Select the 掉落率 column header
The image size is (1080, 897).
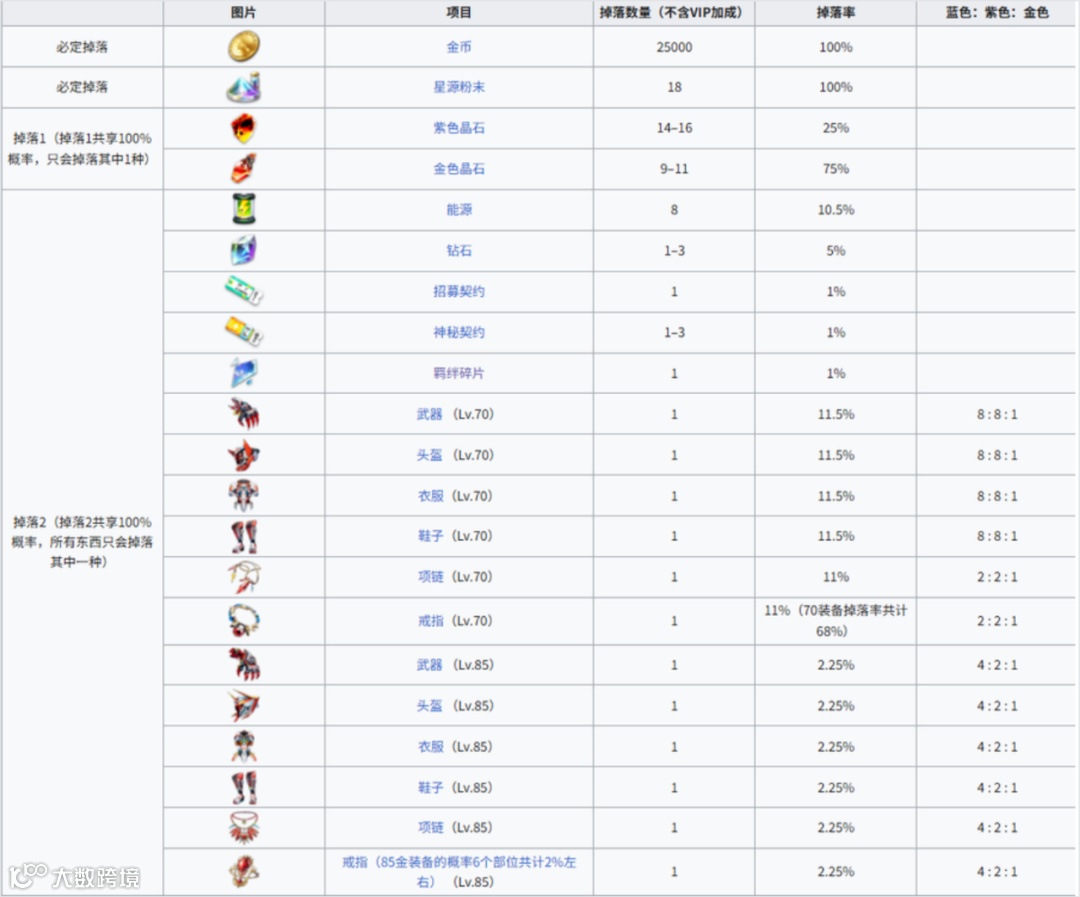[835, 12]
